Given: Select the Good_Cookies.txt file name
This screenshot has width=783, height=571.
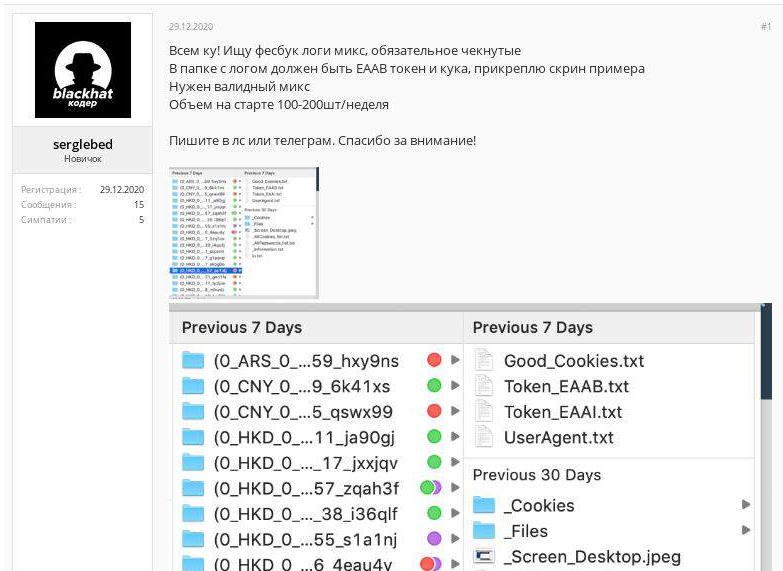Looking at the screenshot, I should [574, 361].
